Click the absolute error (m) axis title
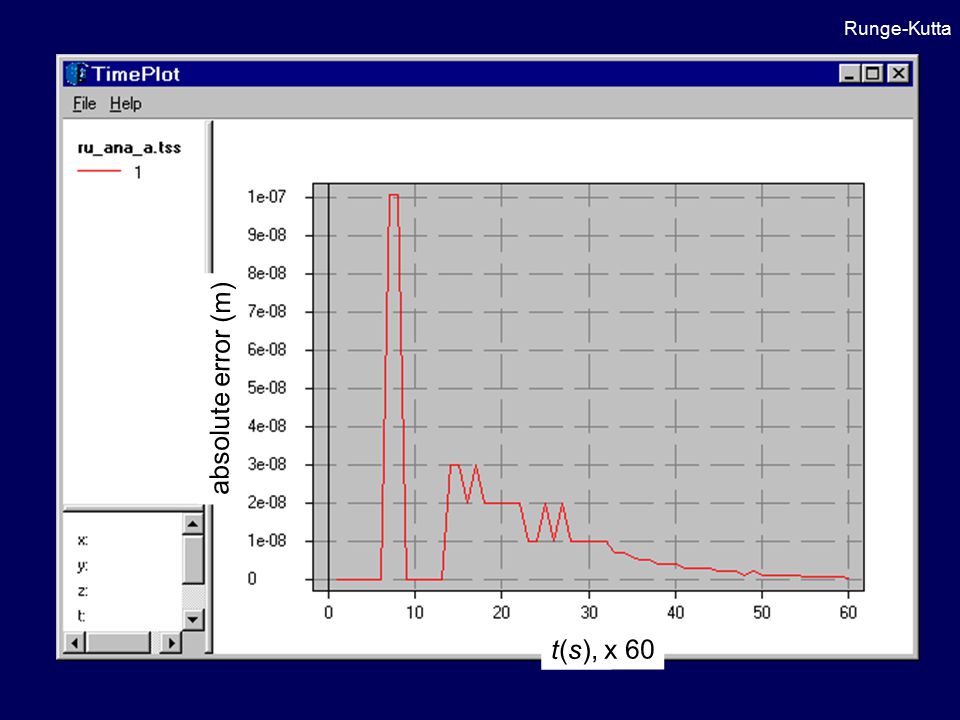 [221, 388]
